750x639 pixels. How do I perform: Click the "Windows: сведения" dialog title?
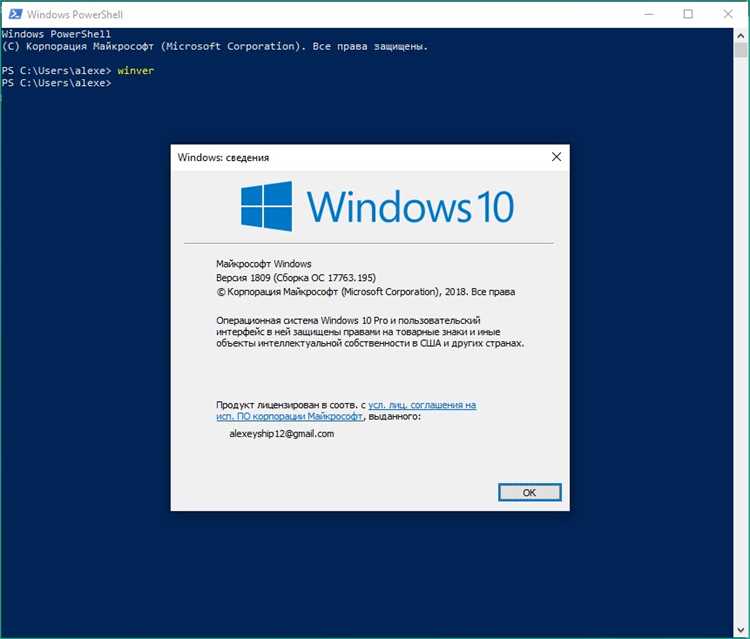(x=223, y=157)
